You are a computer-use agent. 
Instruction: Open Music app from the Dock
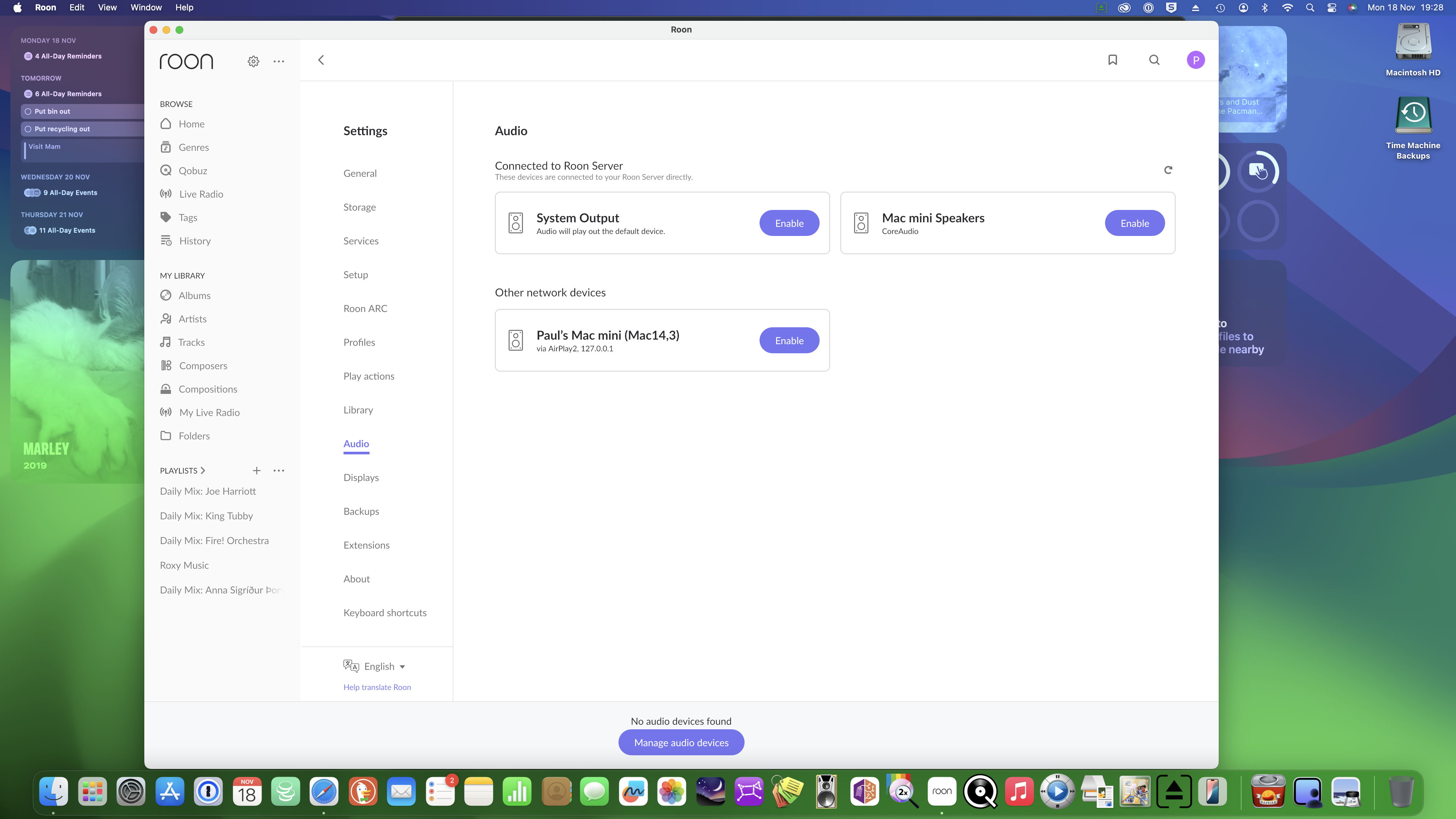click(x=1019, y=791)
